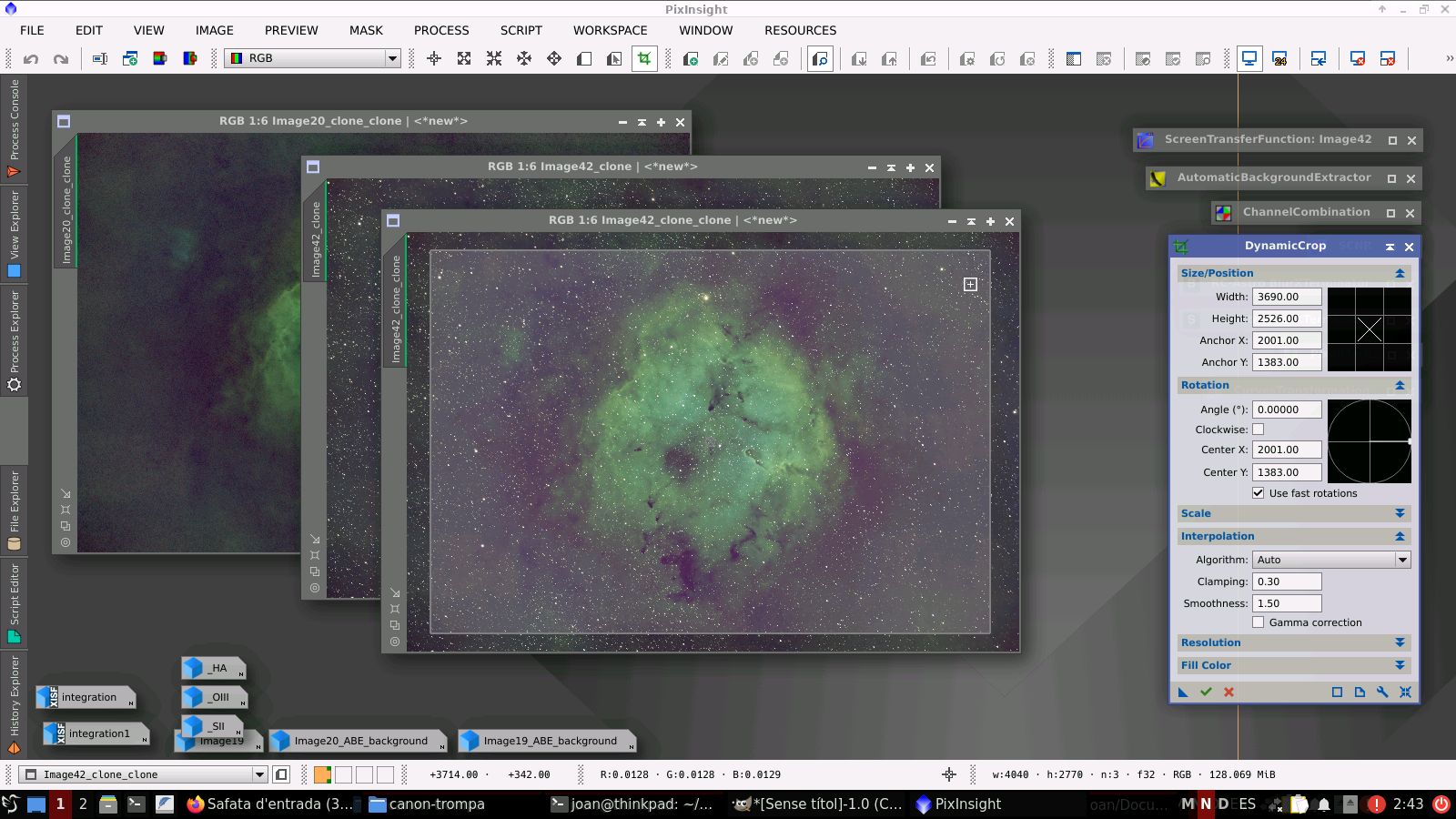Click the wrench icon in DynamicCrop
Screen dimensions: 1456x819
coord(1382,693)
